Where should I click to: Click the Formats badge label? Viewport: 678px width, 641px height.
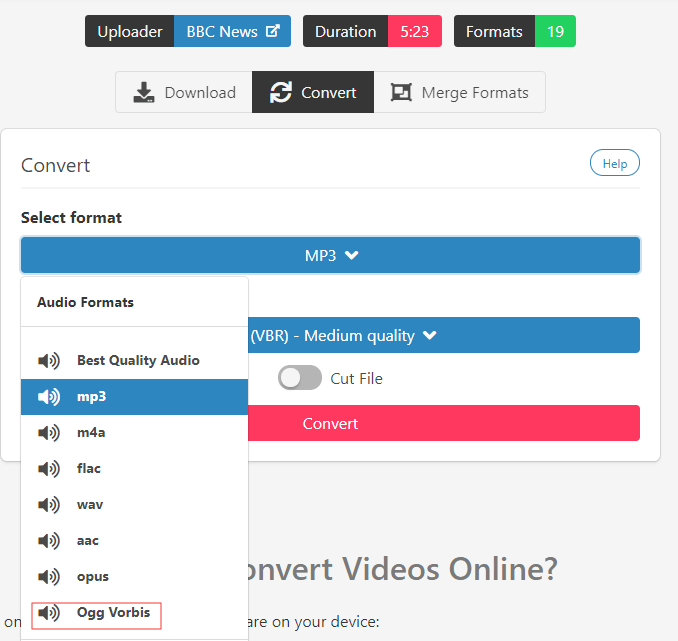coord(494,31)
